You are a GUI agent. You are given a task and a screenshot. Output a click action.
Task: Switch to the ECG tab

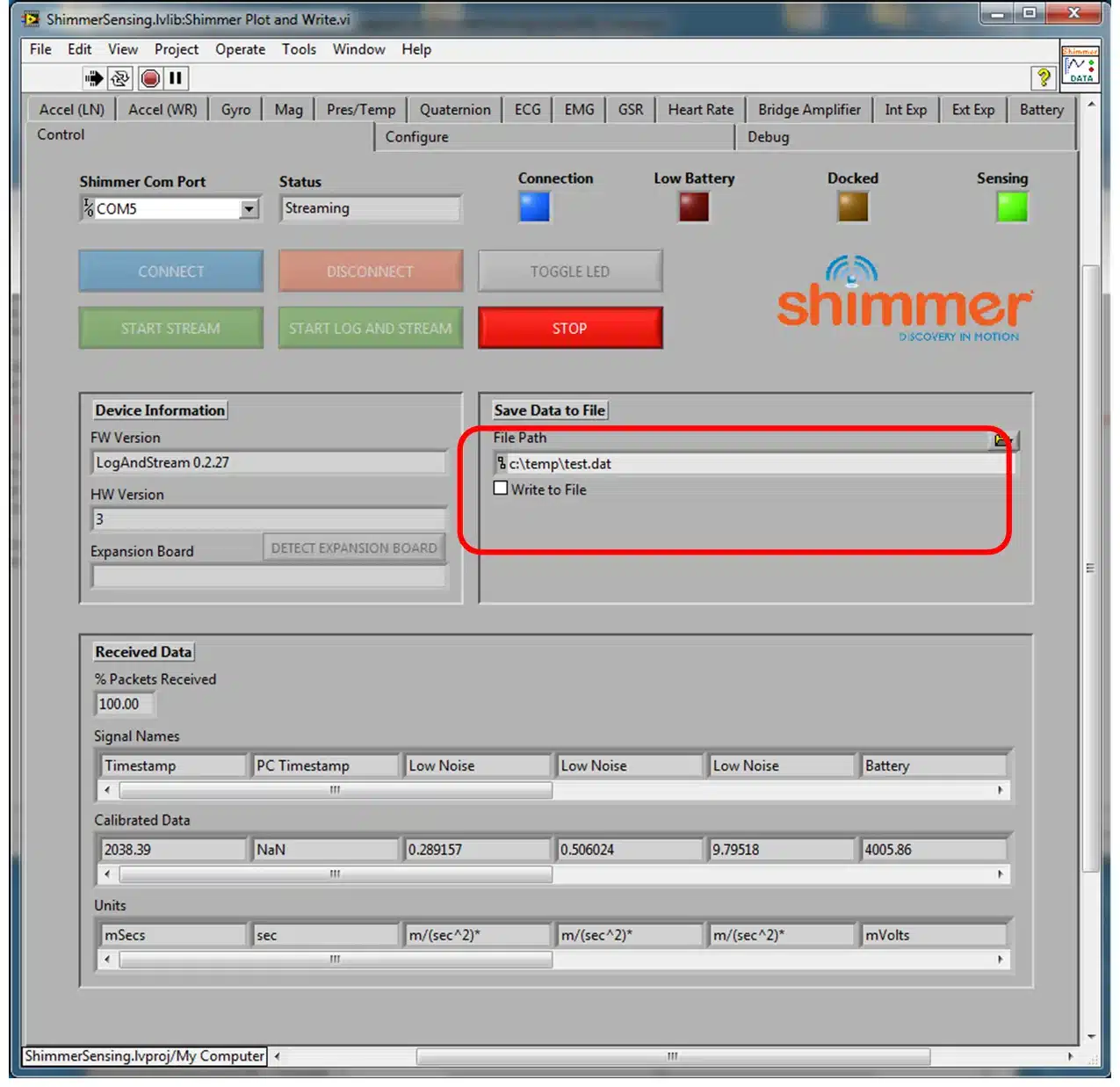pos(527,110)
